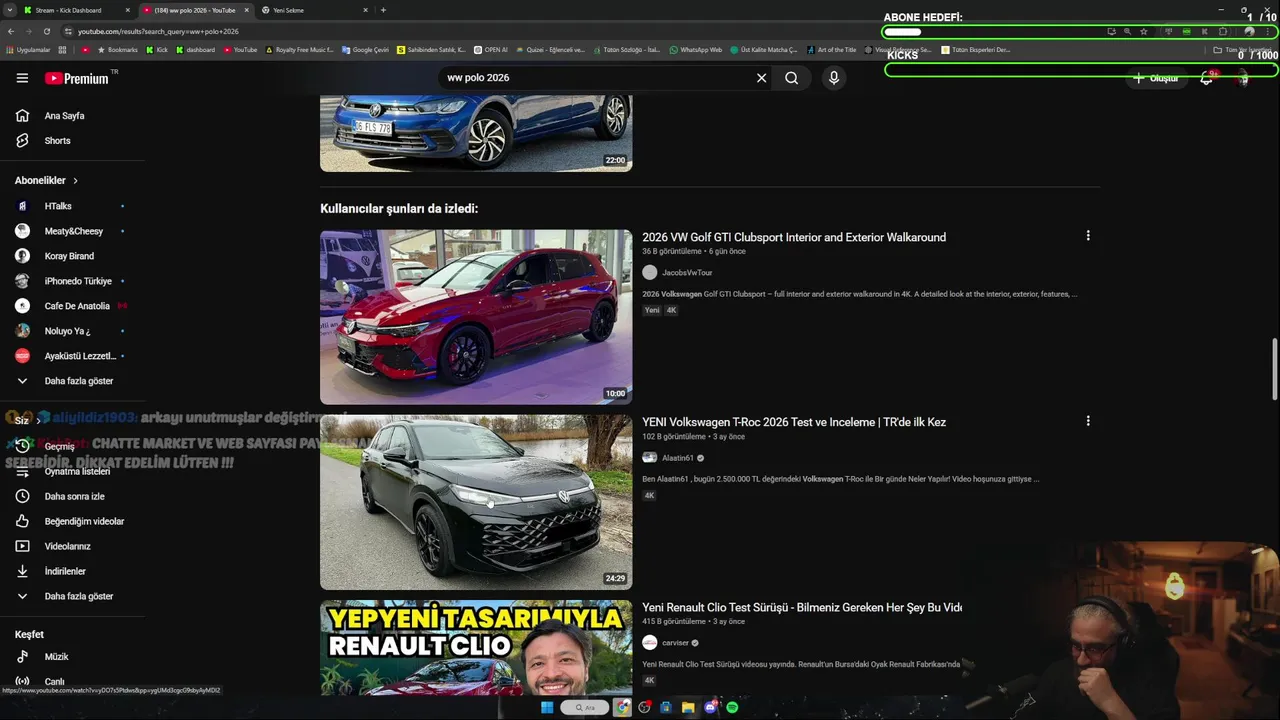Open the carwiser channel link
Screen dimensions: 1280x720
pos(675,643)
